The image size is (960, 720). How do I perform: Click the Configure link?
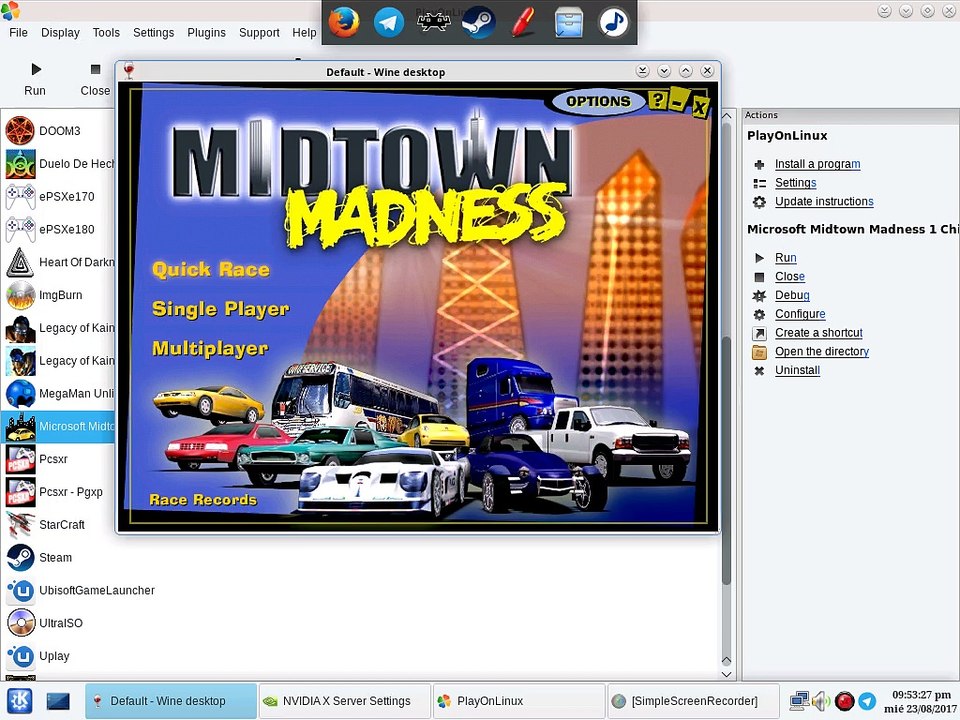(x=800, y=314)
